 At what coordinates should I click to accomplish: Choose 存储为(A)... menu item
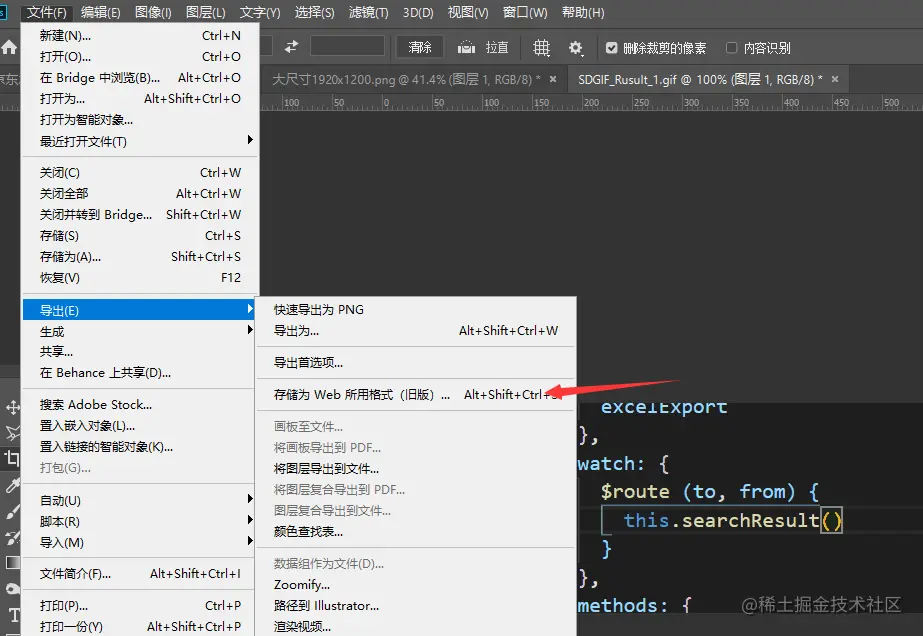coord(140,257)
